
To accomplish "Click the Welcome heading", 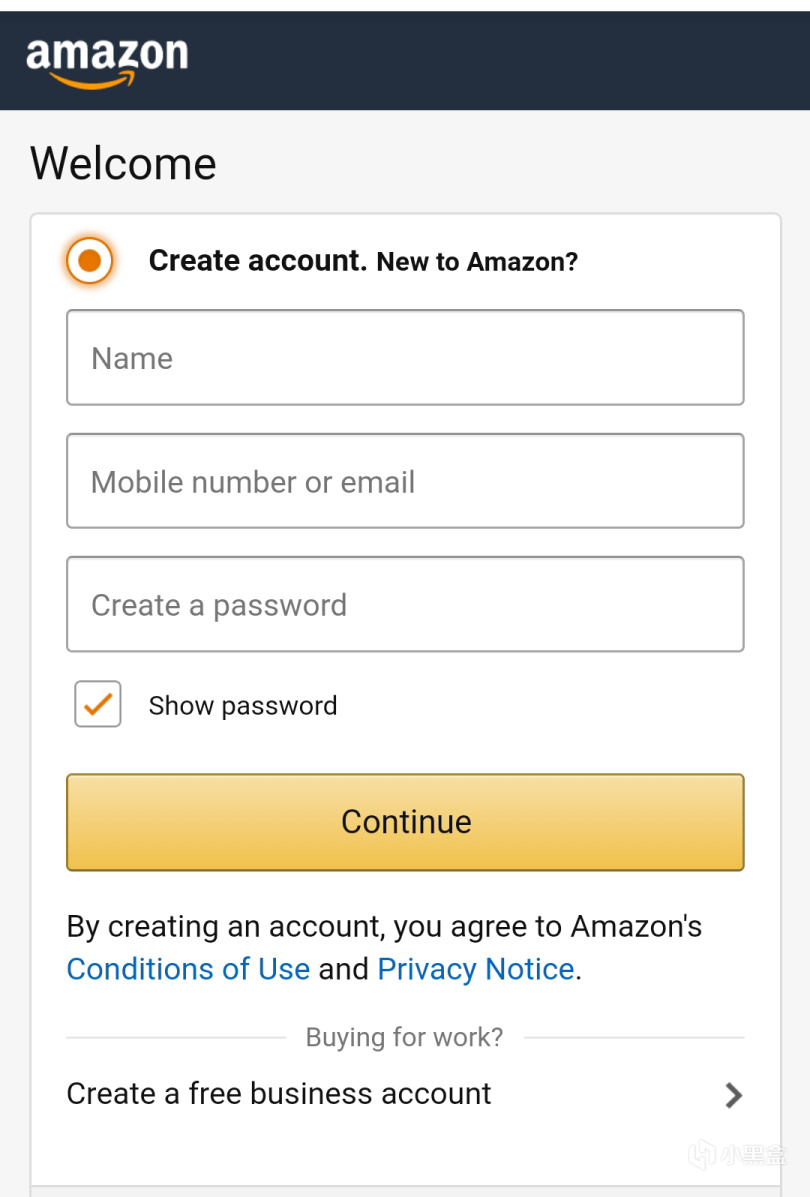I will 123,164.
